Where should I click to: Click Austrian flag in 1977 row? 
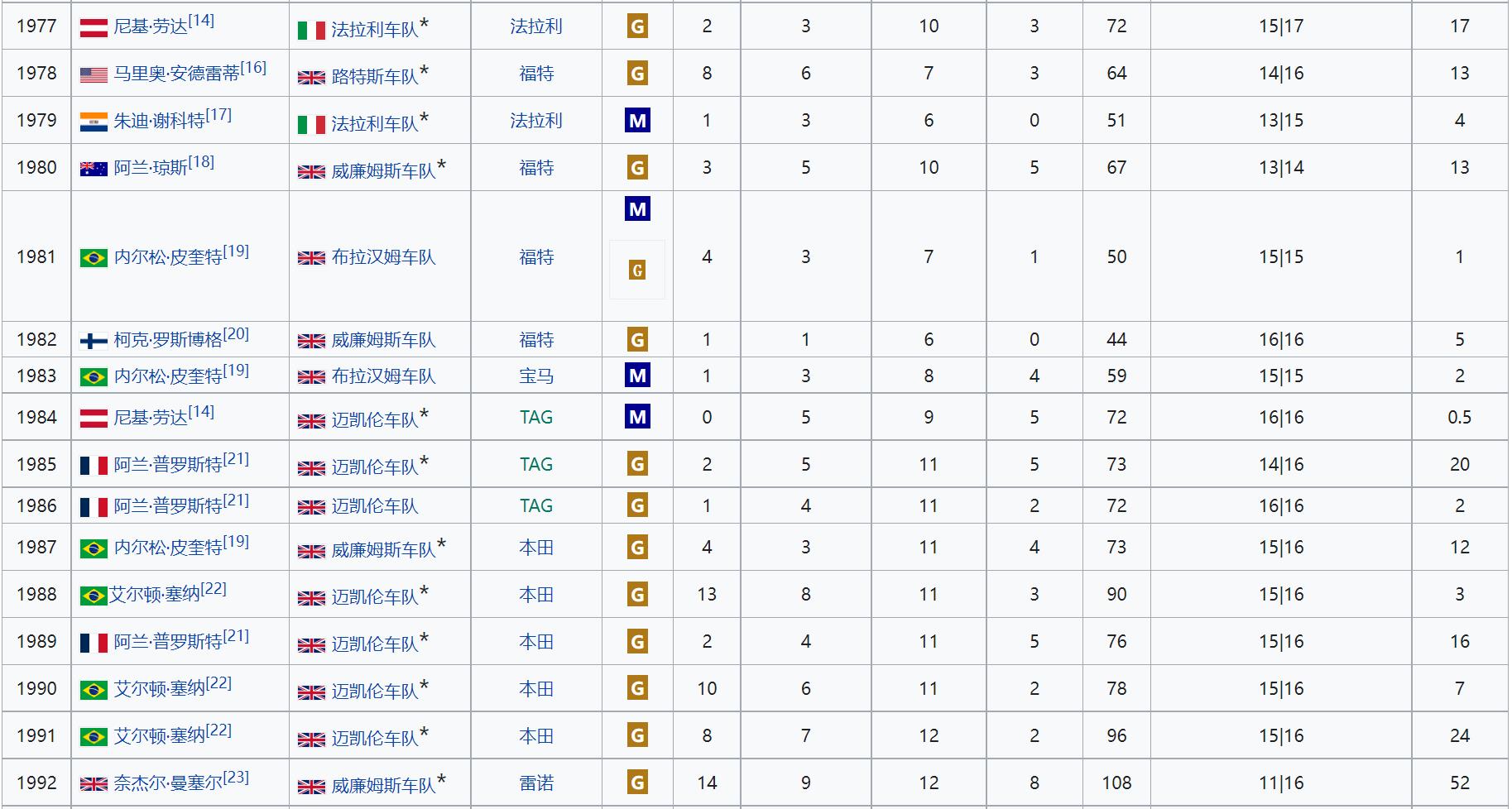point(94,28)
